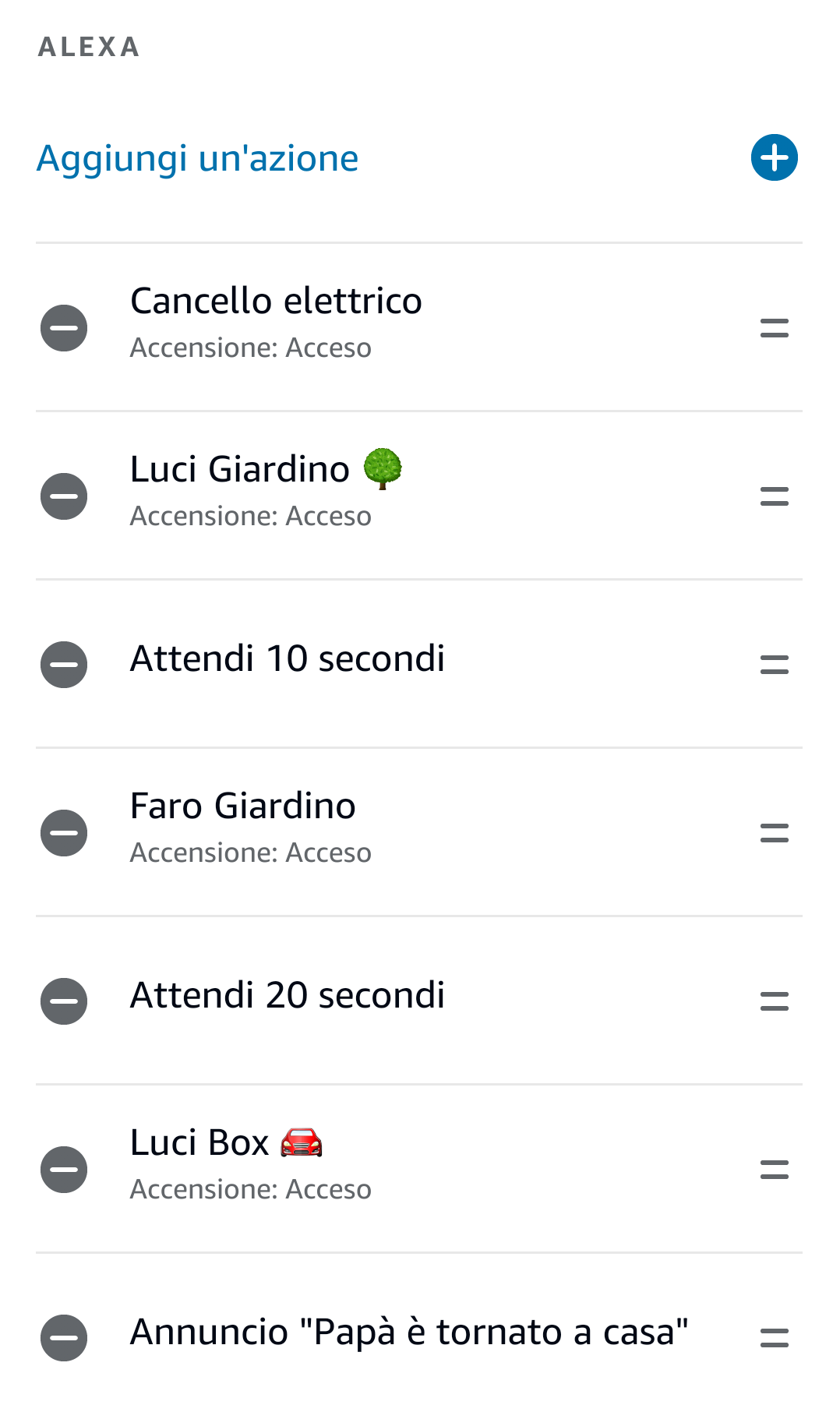Remove Cancello elettrico action with minus icon
The height and width of the screenshot is (1405, 840).
point(64,328)
